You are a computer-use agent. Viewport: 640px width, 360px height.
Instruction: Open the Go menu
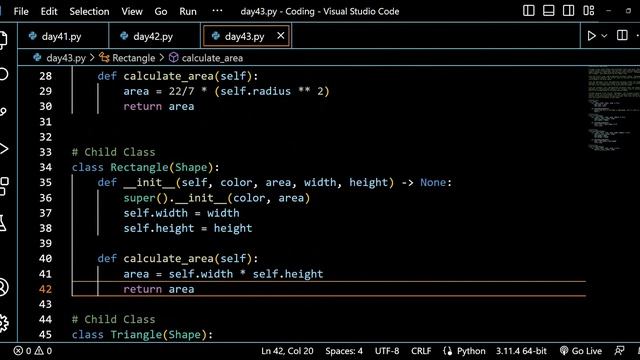click(x=161, y=11)
